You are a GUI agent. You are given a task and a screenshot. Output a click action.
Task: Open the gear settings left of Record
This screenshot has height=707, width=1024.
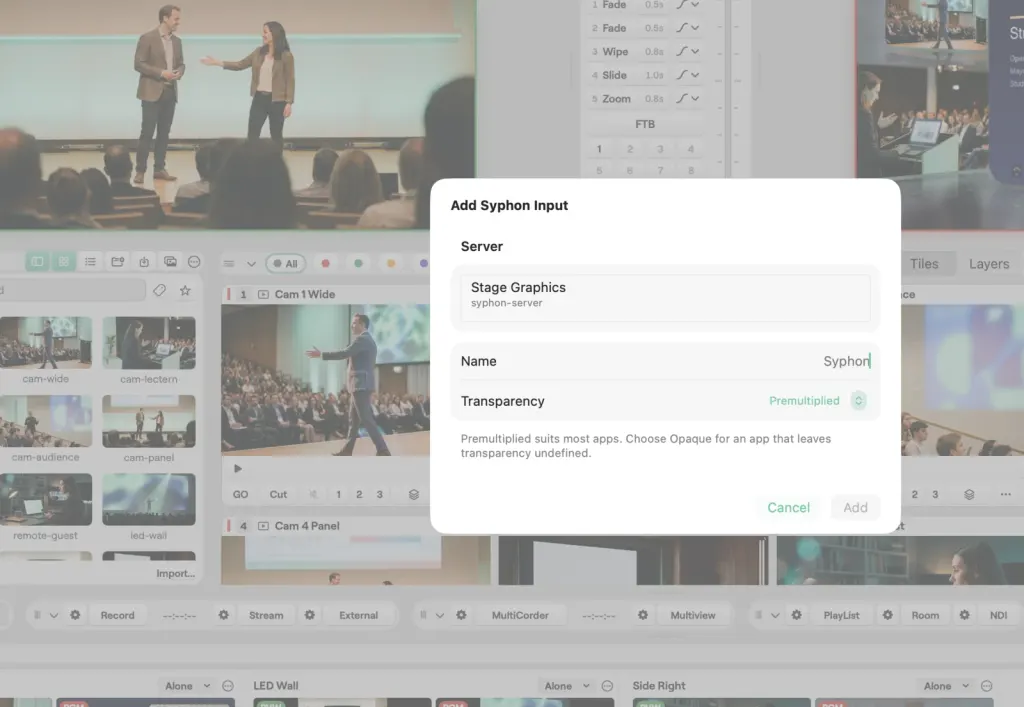75,615
